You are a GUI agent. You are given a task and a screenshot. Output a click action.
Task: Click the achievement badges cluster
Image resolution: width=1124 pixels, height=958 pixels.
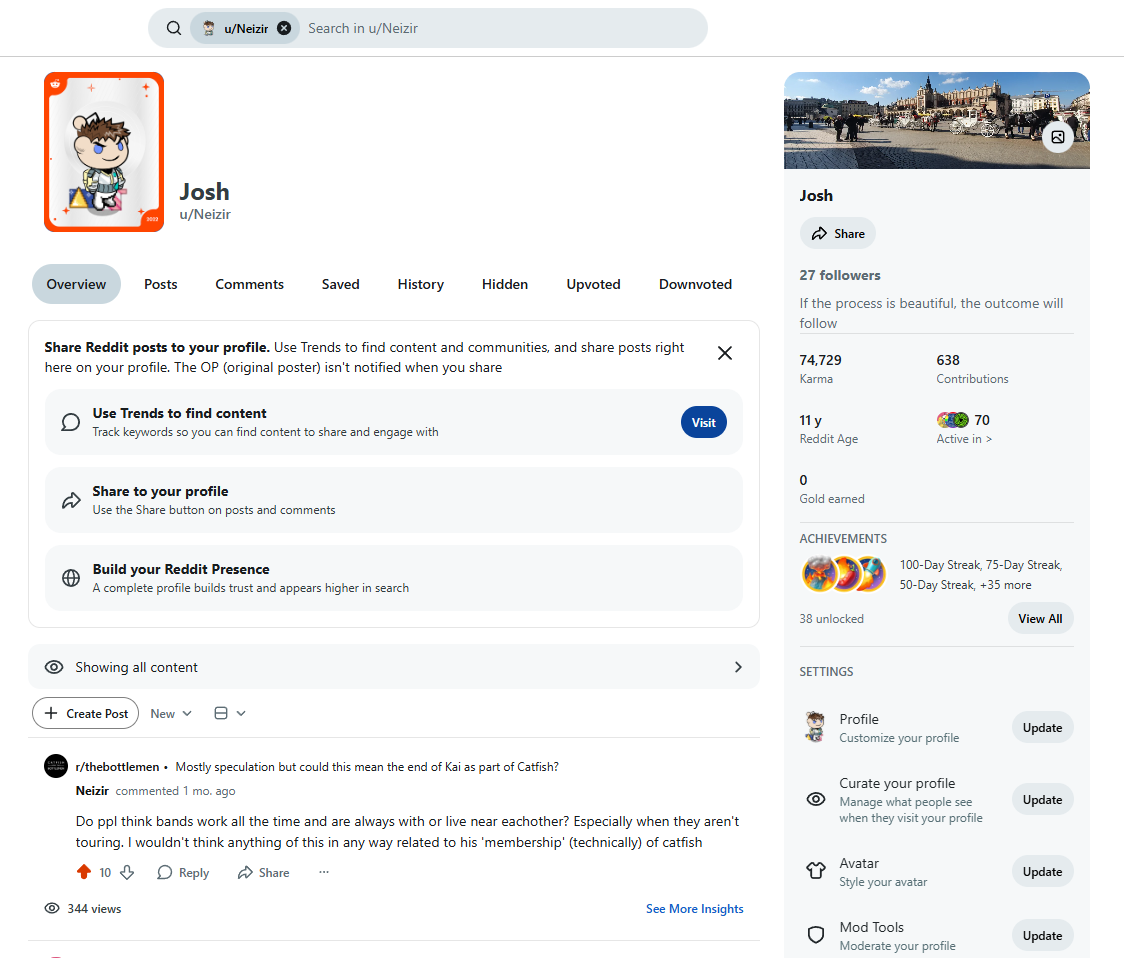[x=844, y=574]
